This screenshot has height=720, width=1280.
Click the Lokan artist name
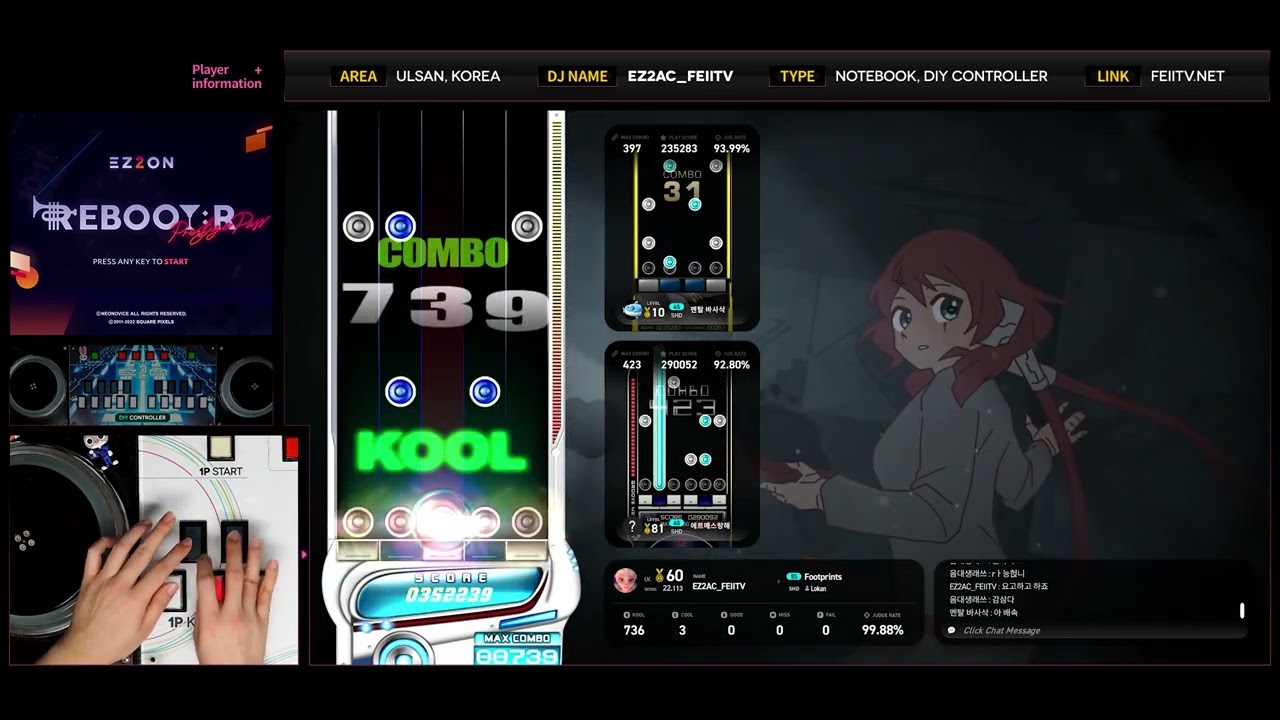(x=817, y=589)
